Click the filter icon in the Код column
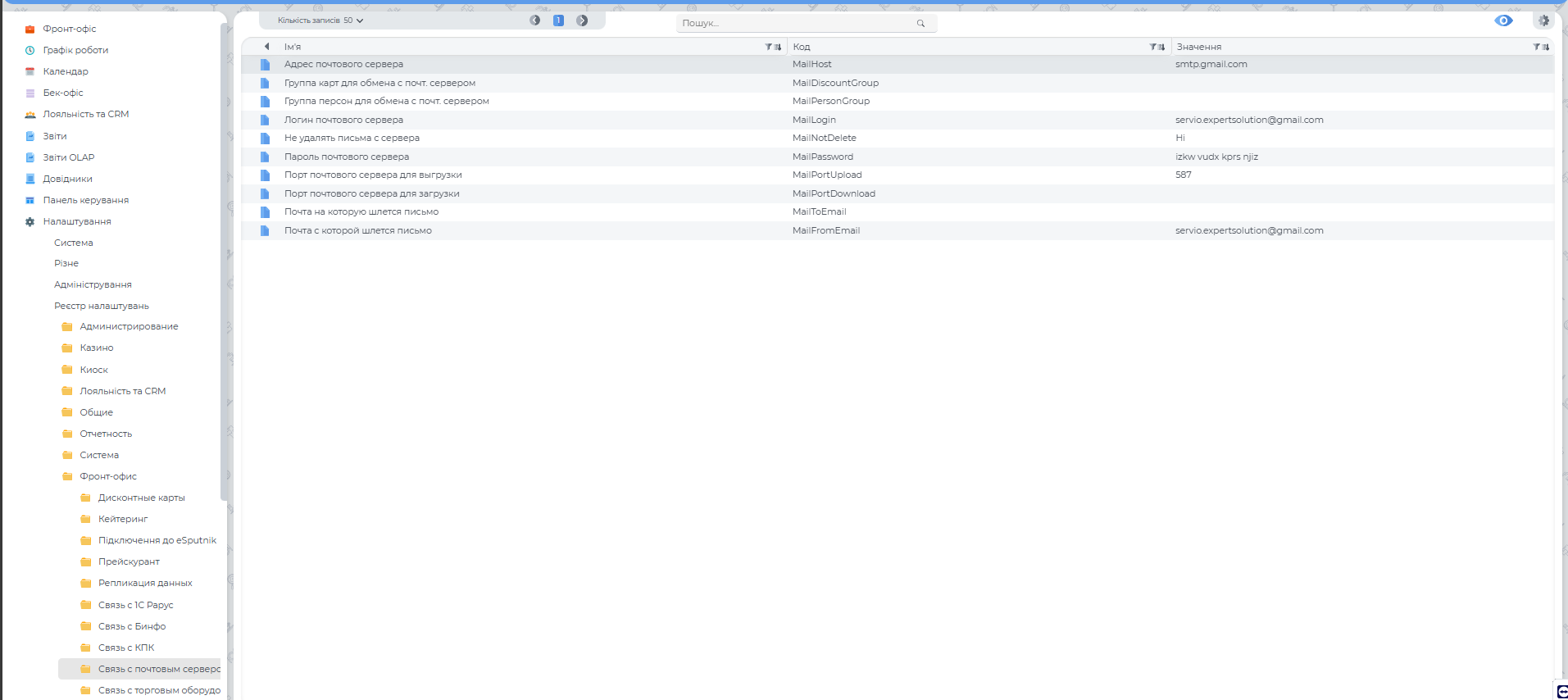The height and width of the screenshot is (700, 1568). tap(1153, 48)
